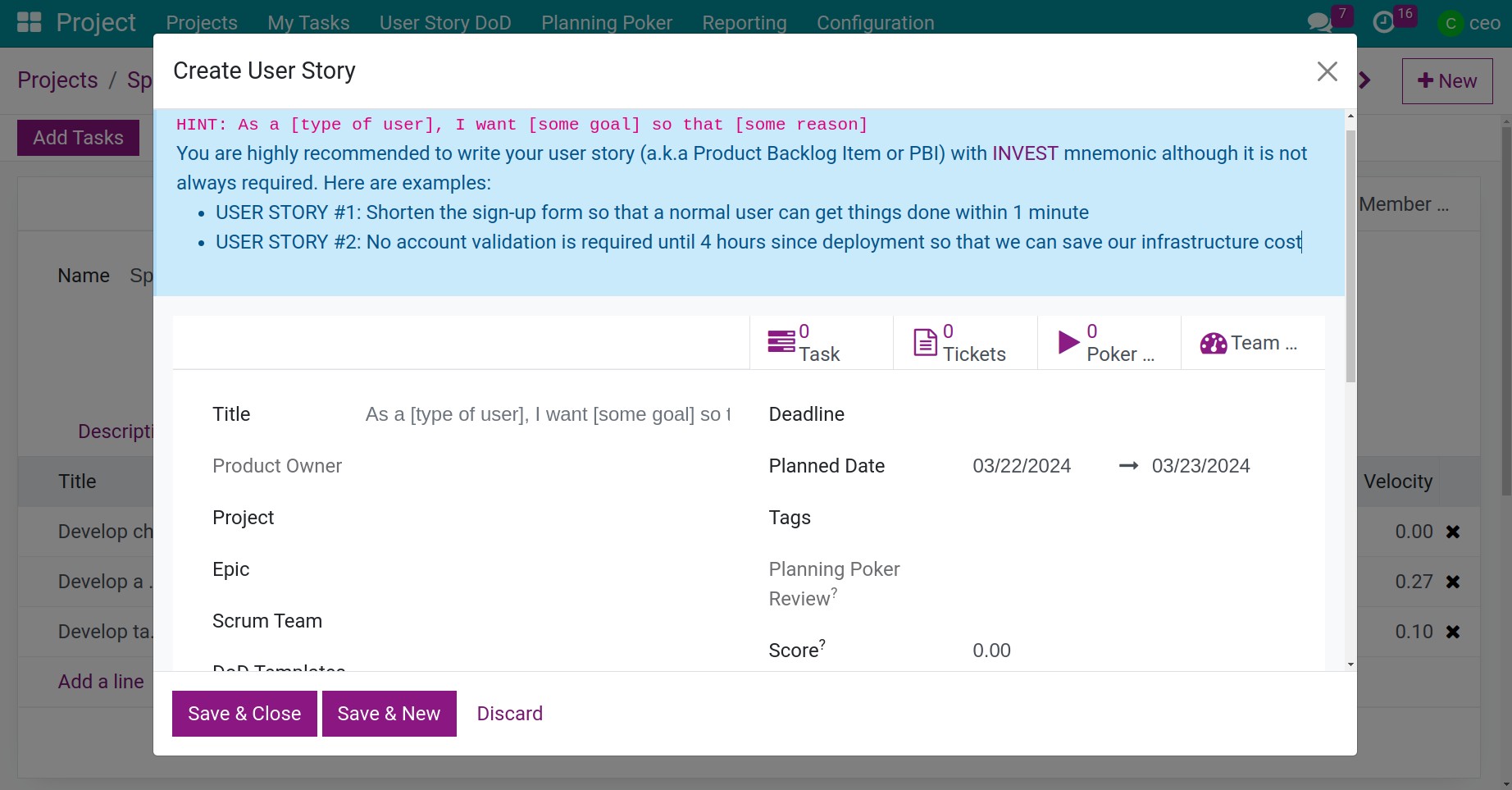Open the conversations chat icon with badge 7

point(1319,22)
